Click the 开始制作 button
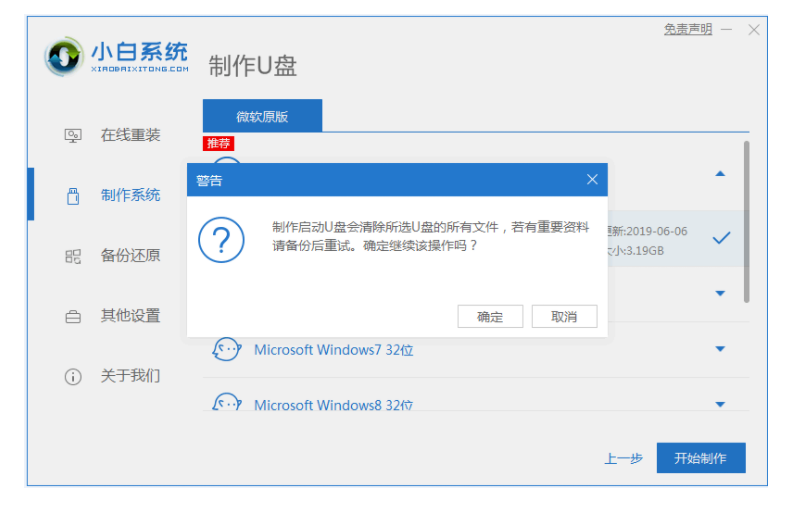Image resolution: width=793 pixels, height=509 pixels. click(701, 458)
